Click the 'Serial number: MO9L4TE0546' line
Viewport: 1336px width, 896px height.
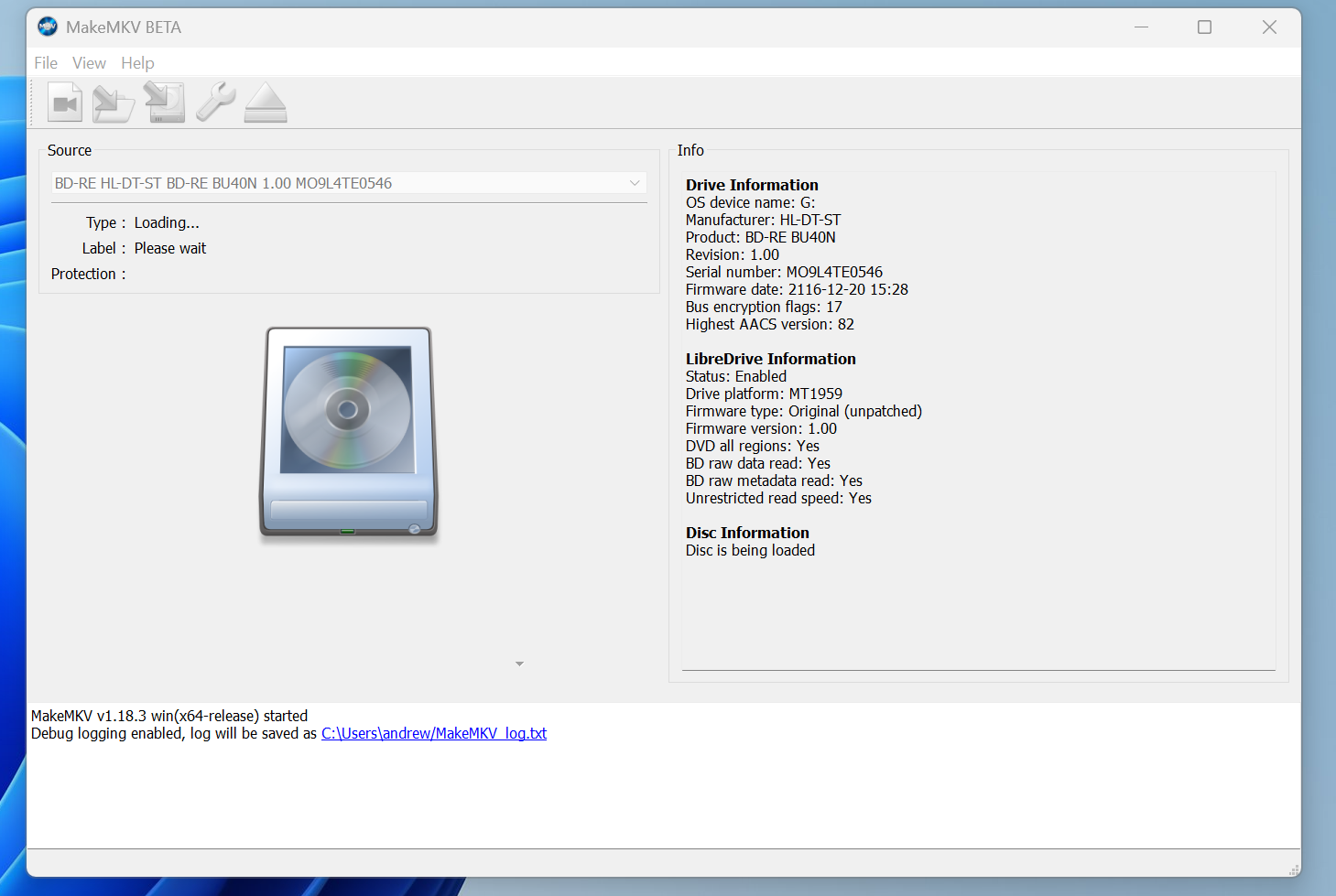click(784, 272)
